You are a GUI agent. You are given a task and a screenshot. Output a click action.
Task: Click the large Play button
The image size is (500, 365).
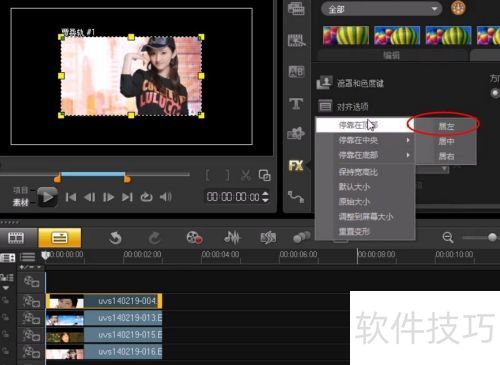[x=47, y=197]
